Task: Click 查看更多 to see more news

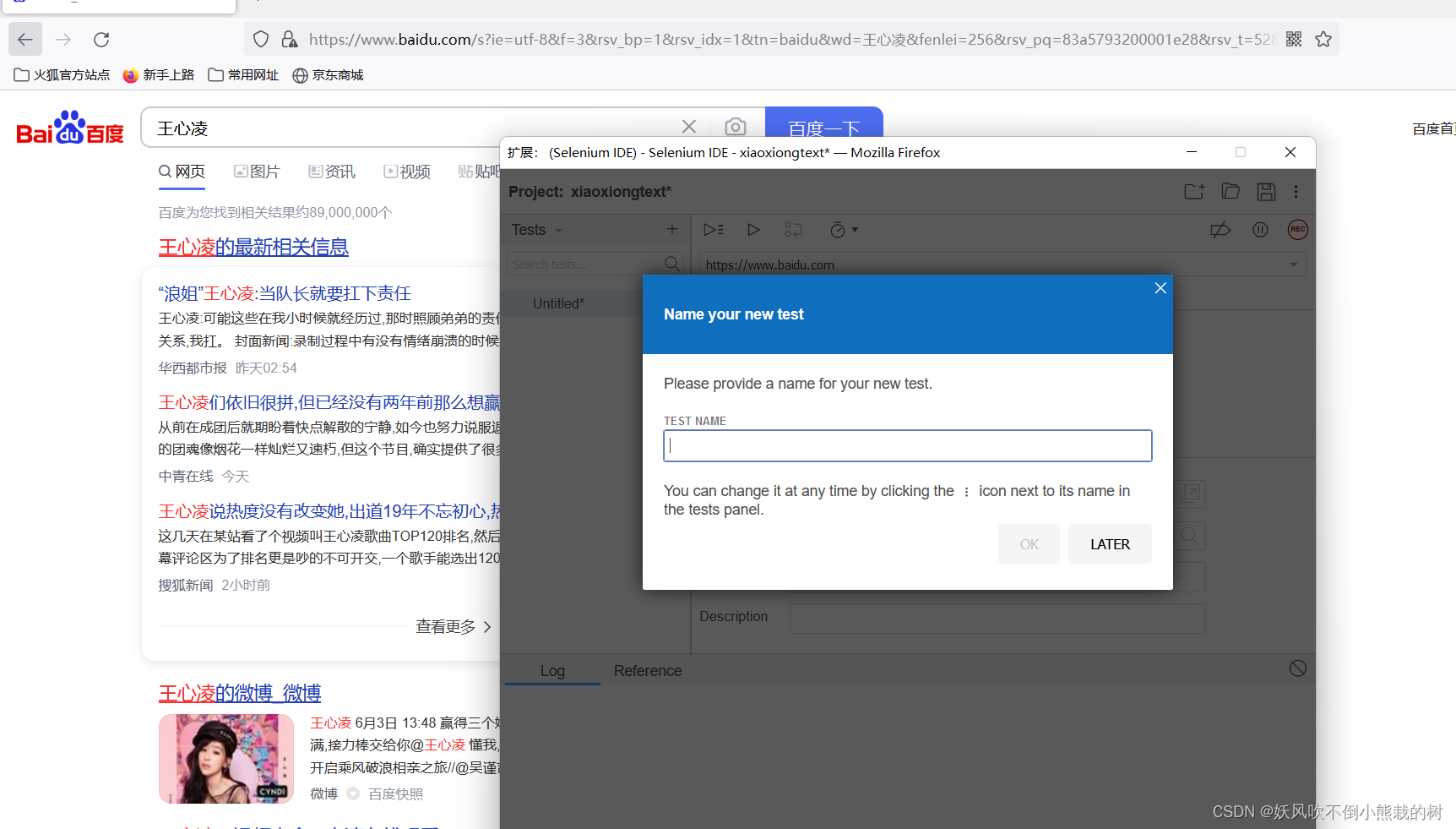Action: click(454, 627)
